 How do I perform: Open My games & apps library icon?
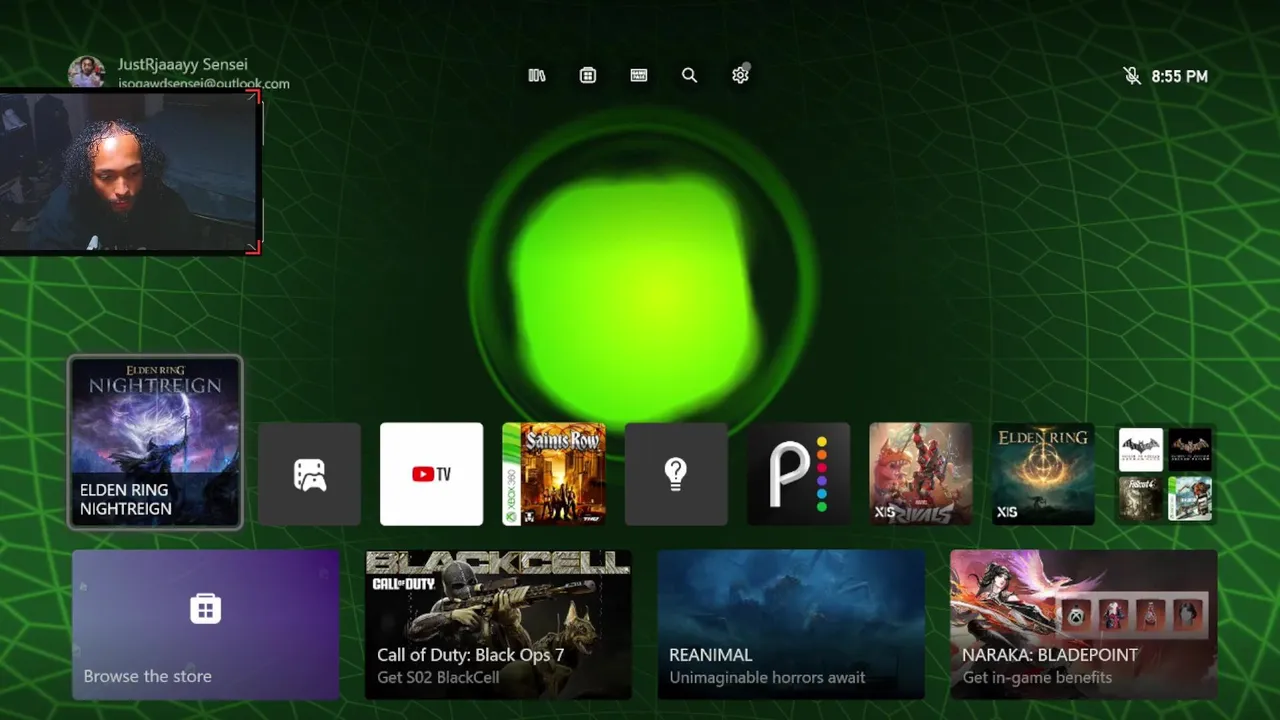(537, 75)
